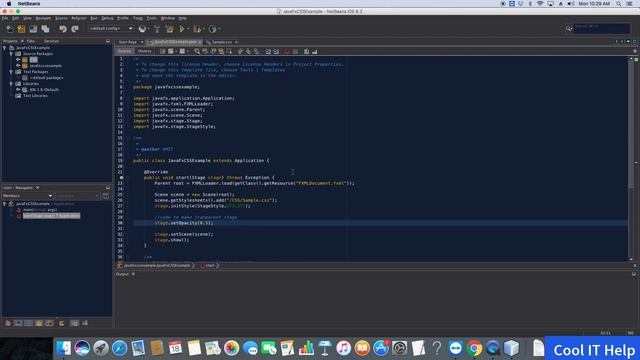Redo the edit via toolbar
The width and height of the screenshot is (640, 360).
click(75, 29)
